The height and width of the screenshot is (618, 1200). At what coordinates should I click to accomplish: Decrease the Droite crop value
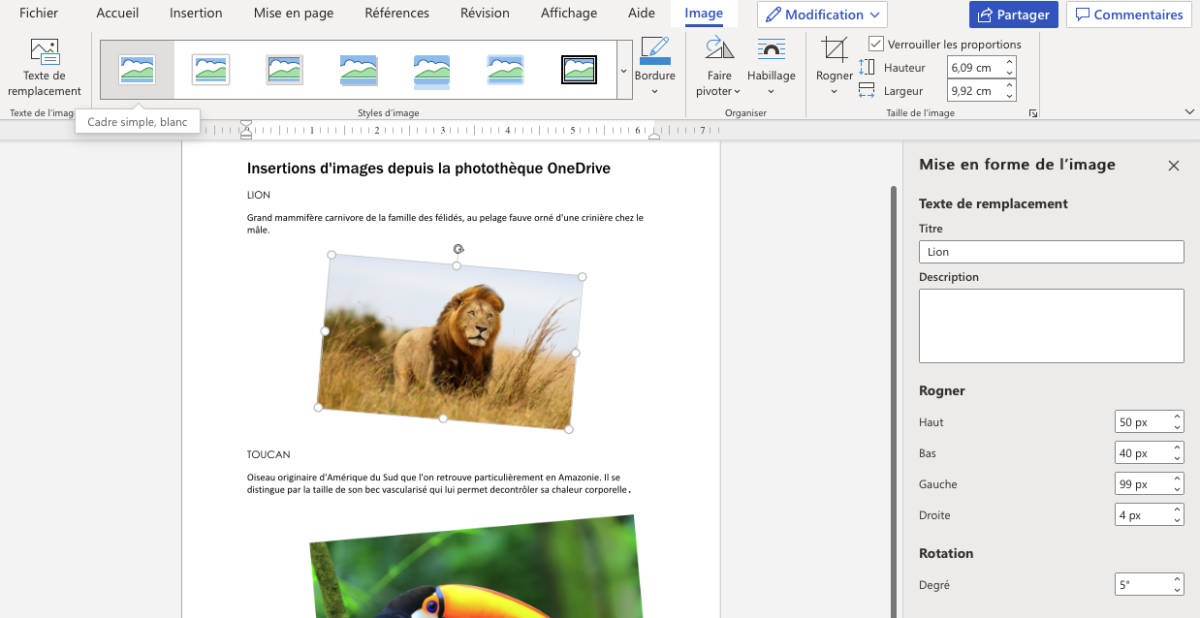(1178, 521)
